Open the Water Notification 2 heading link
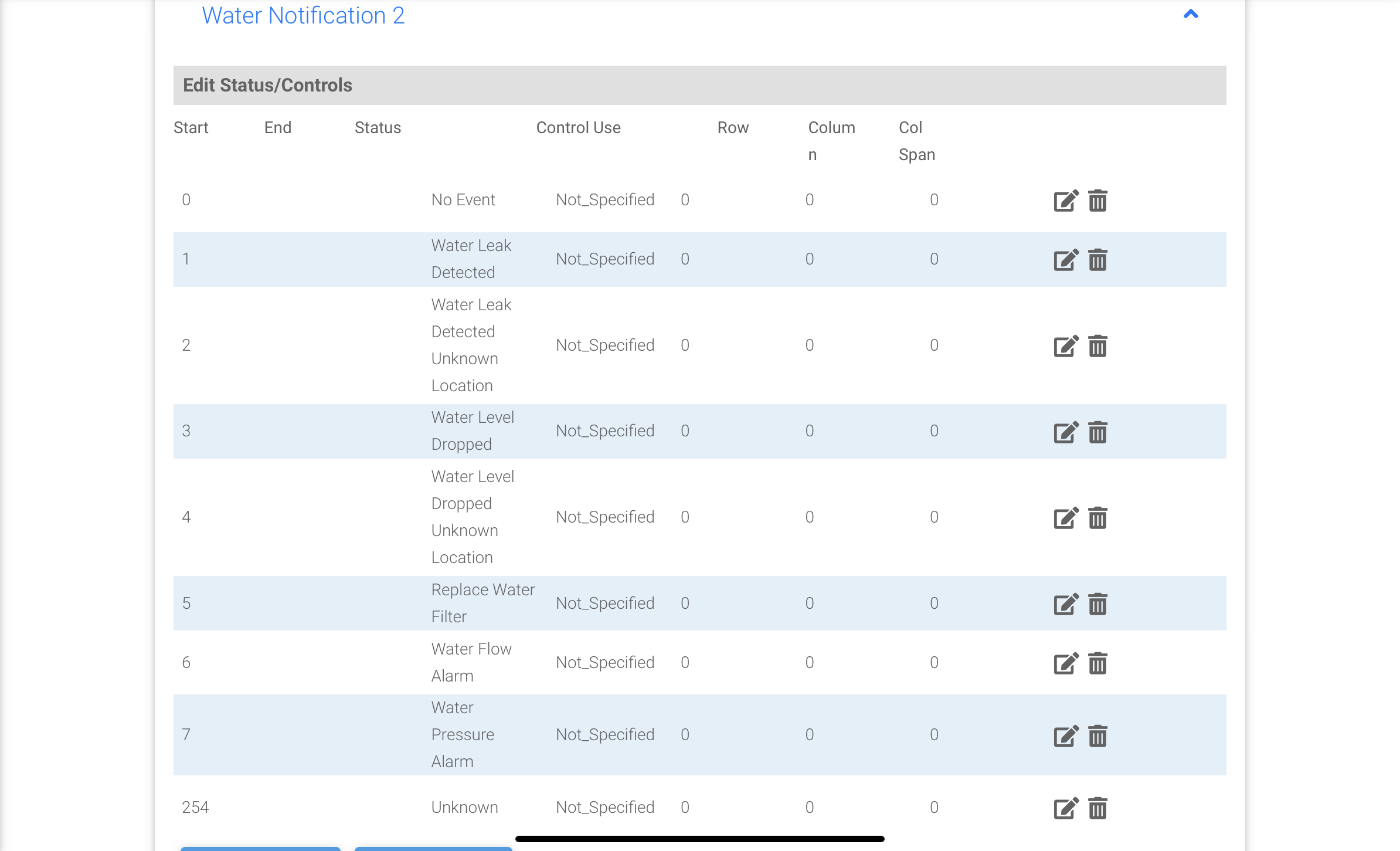Viewport: 1400px width, 851px height. (303, 15)
